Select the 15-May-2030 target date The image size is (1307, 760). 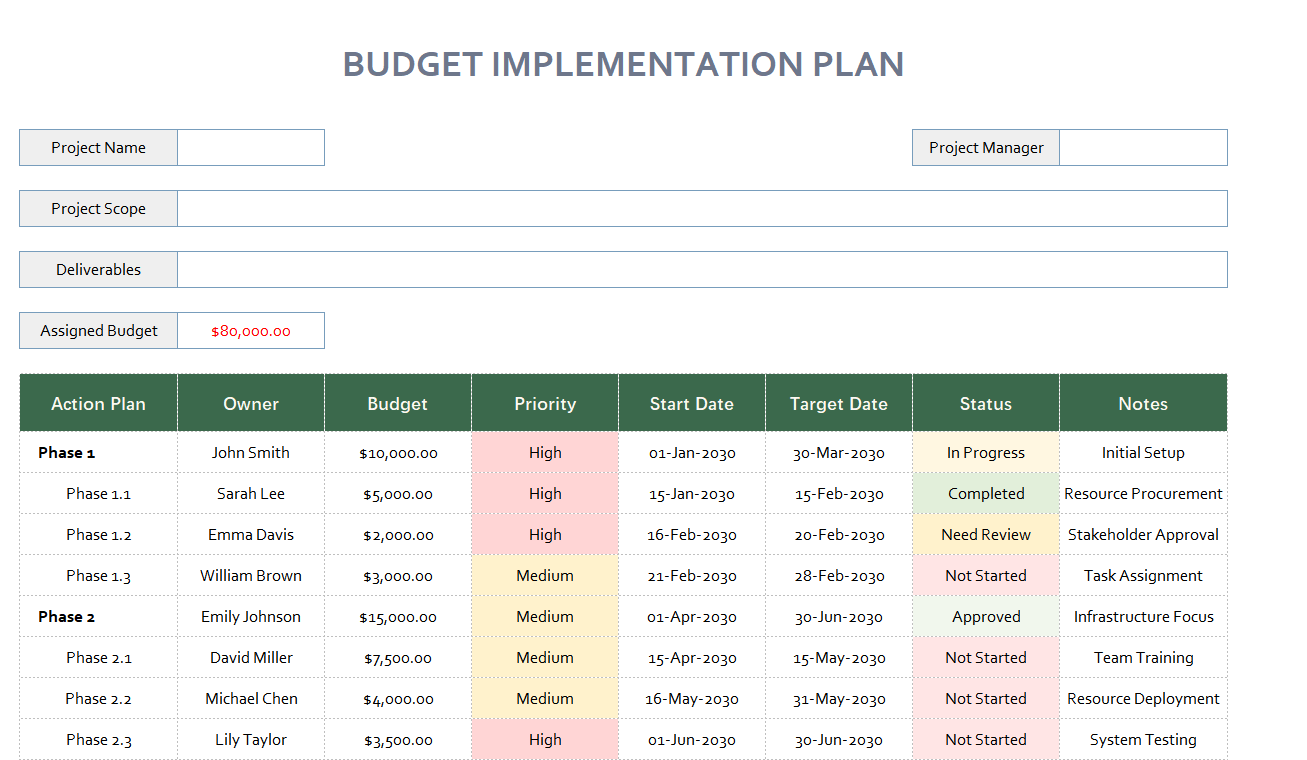(x=839, y=657)
